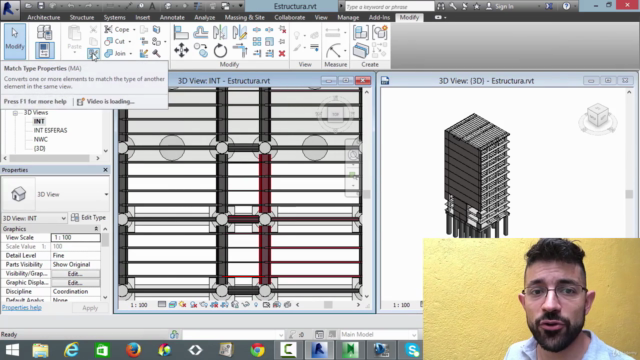640x360 pixels.
Task: Click Edit button for Visibility/Graphics row
Action: 75,273
